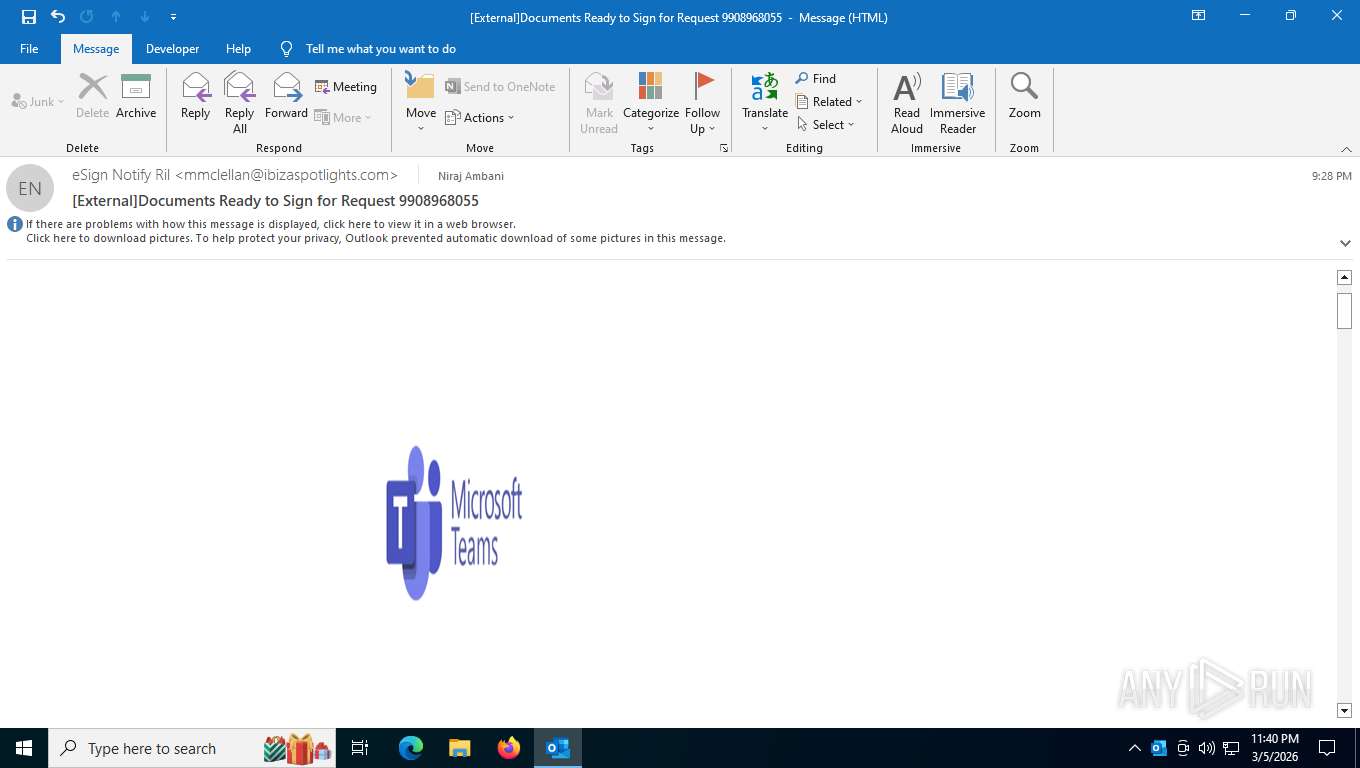Click the scroll up arrow of message pane

[x=1344, y=277]
